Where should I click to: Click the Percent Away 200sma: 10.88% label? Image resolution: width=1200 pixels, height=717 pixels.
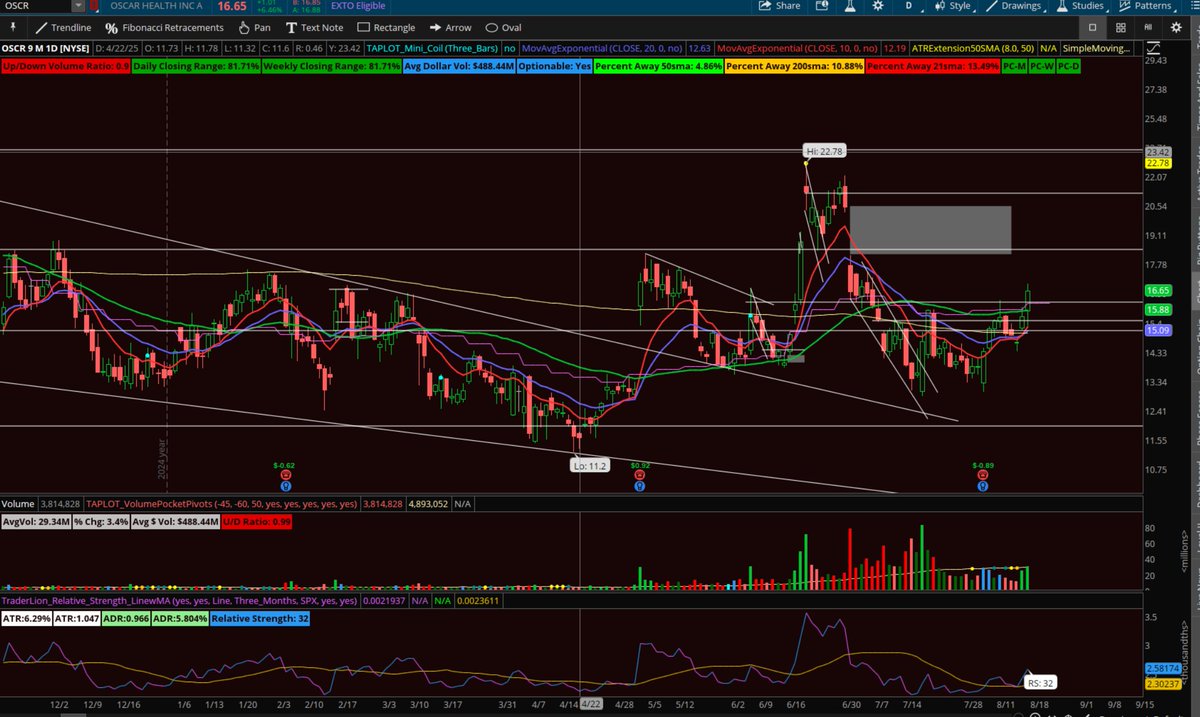pos(793,66)
